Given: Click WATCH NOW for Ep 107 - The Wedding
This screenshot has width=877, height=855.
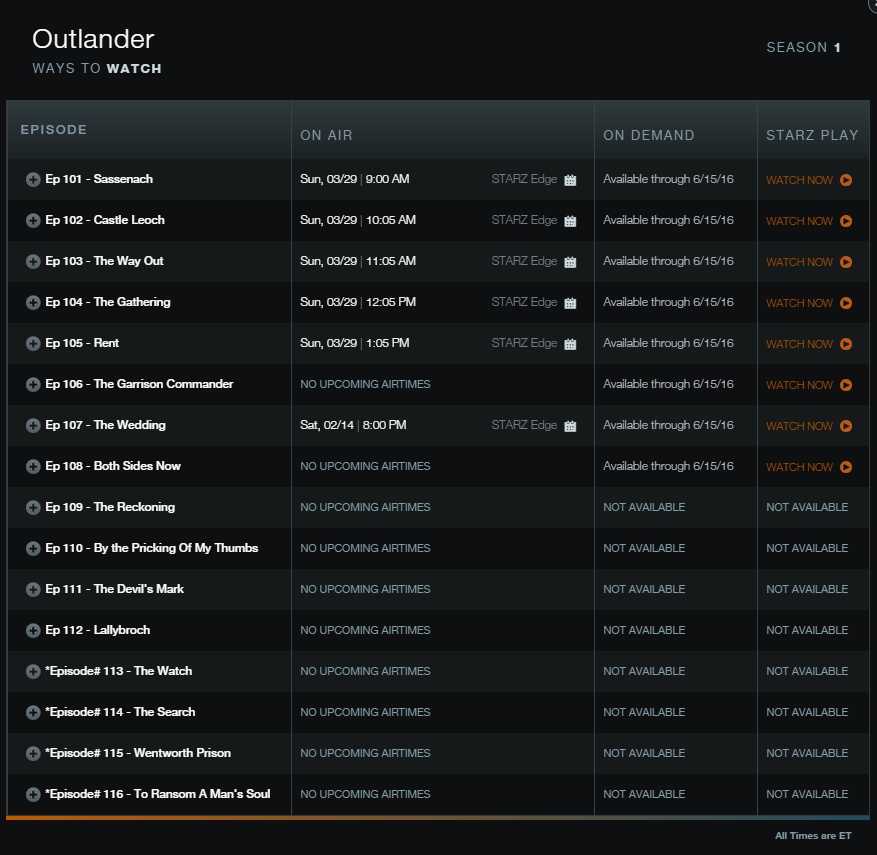Looking at the screenshot, I should (799, 426).
